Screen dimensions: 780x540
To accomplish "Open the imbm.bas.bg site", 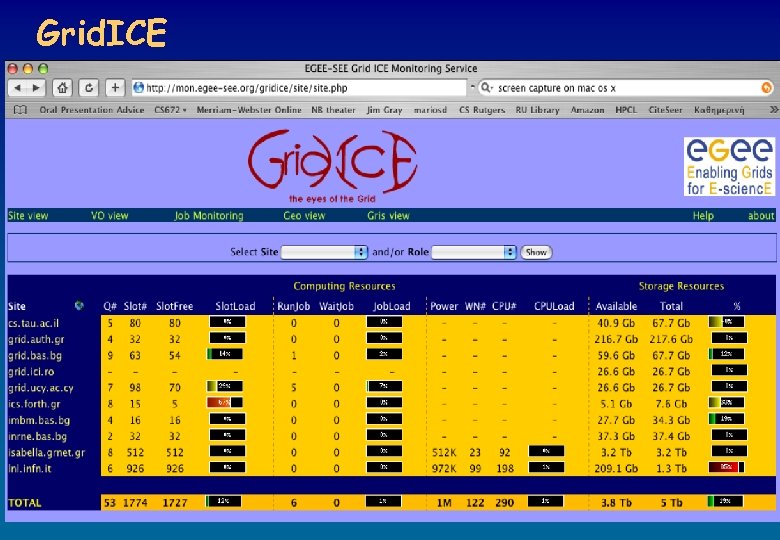I will click(39, 420).
